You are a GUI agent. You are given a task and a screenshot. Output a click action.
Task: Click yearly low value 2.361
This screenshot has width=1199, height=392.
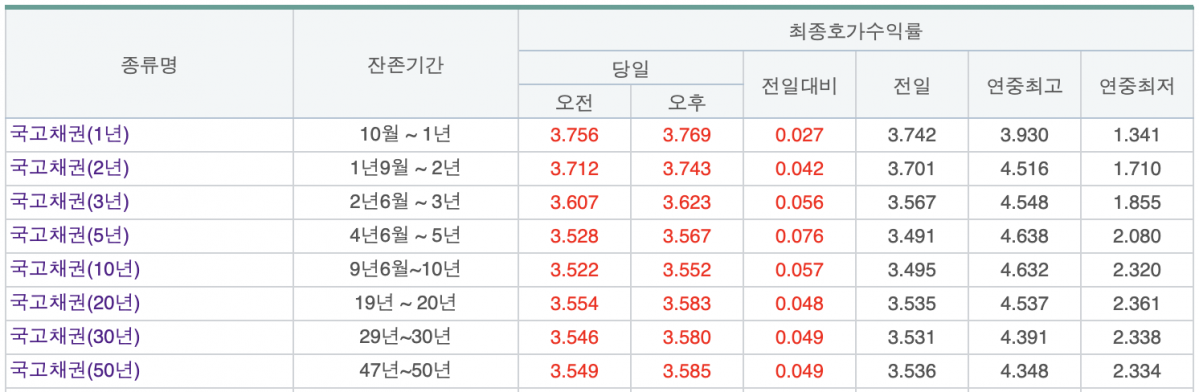[1137, 303]
